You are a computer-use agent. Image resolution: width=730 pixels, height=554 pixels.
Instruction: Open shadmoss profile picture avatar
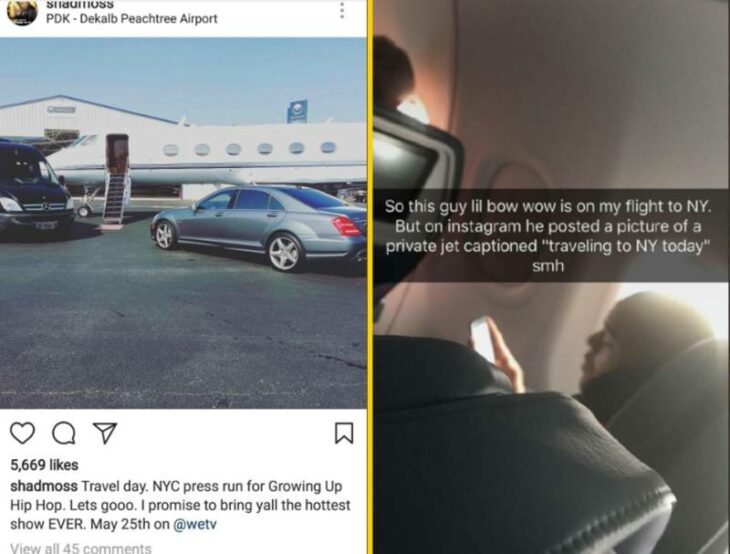tap(22, 11)
